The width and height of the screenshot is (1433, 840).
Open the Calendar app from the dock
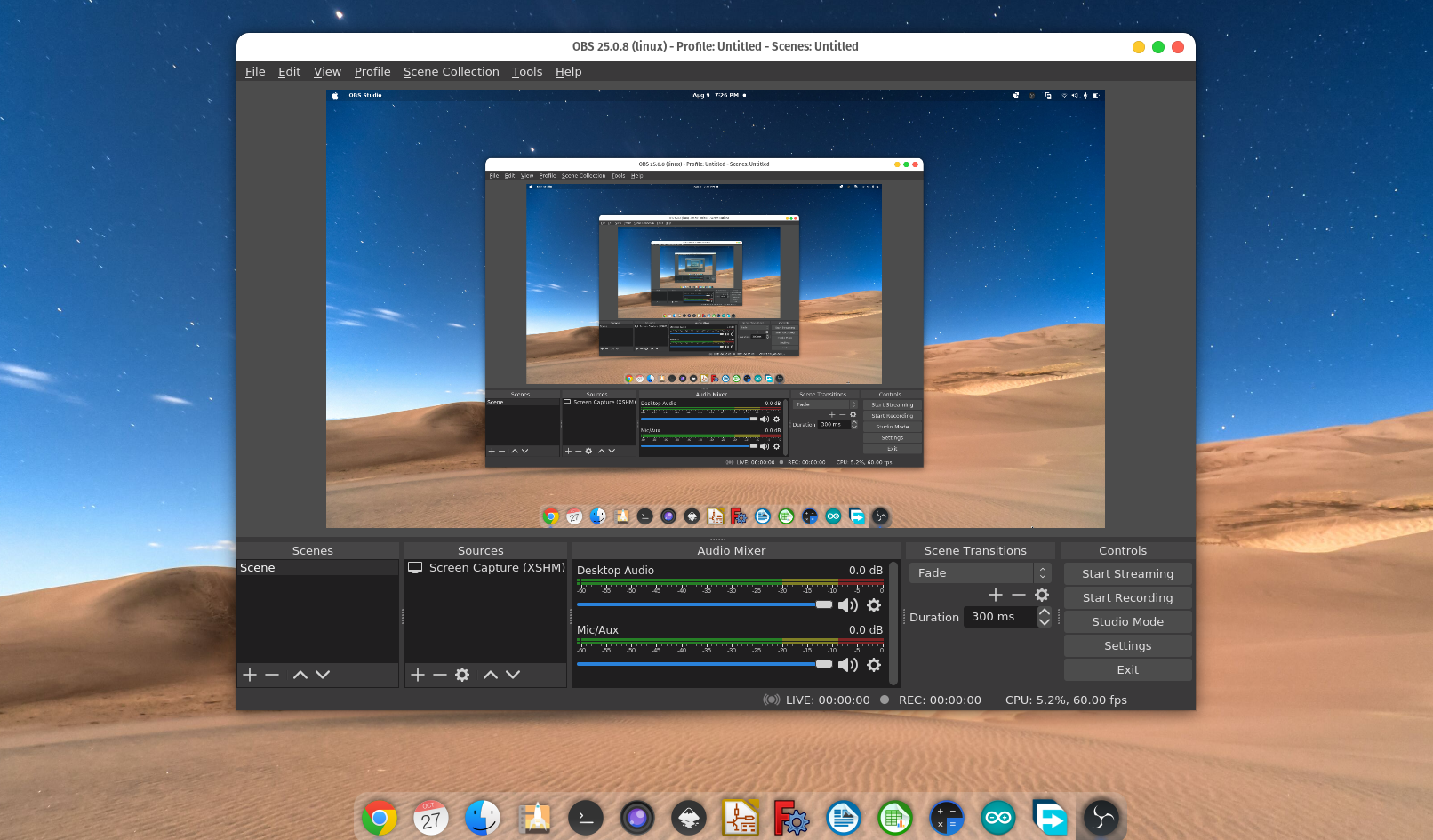pos(431,818)
